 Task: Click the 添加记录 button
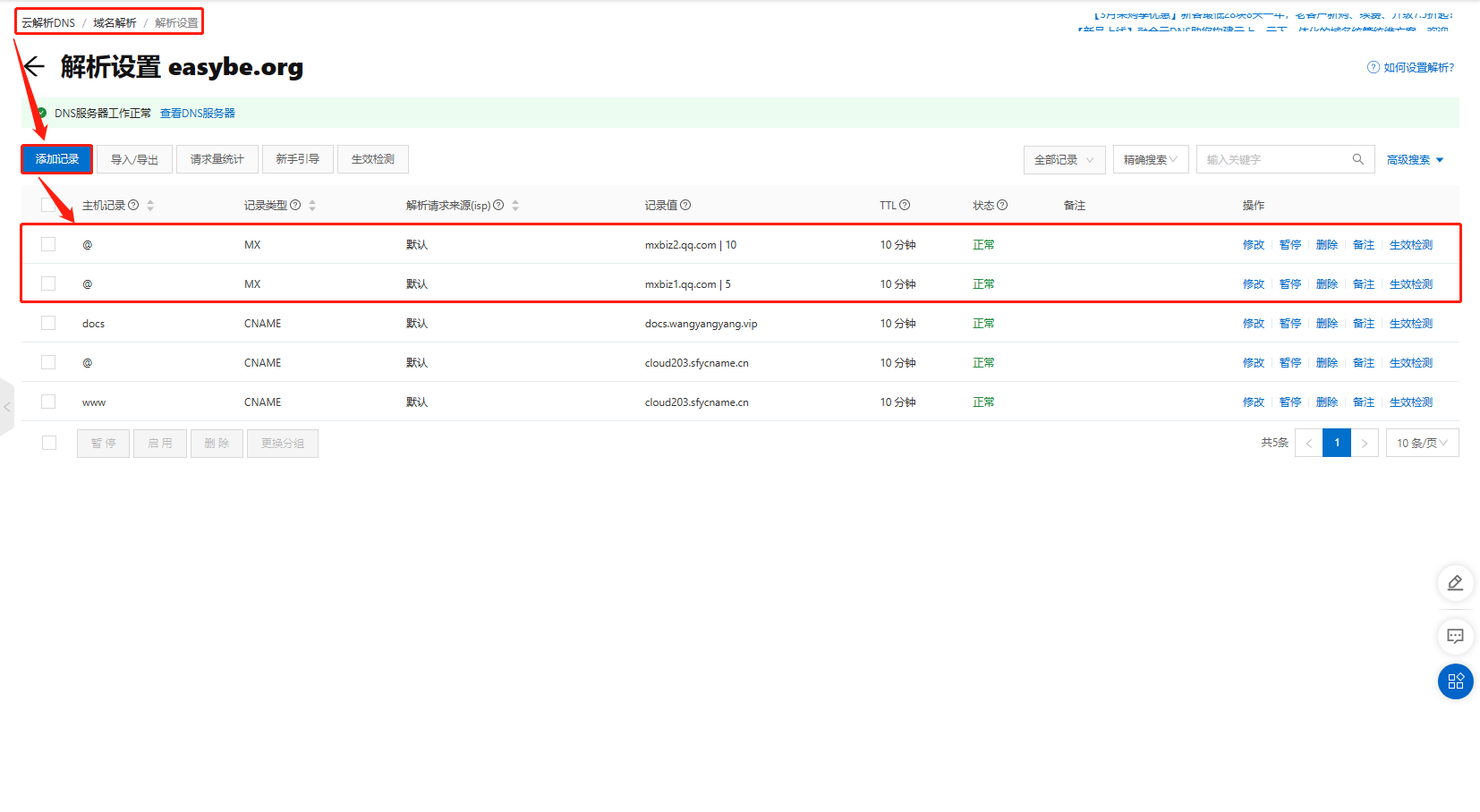click(57, 159)
